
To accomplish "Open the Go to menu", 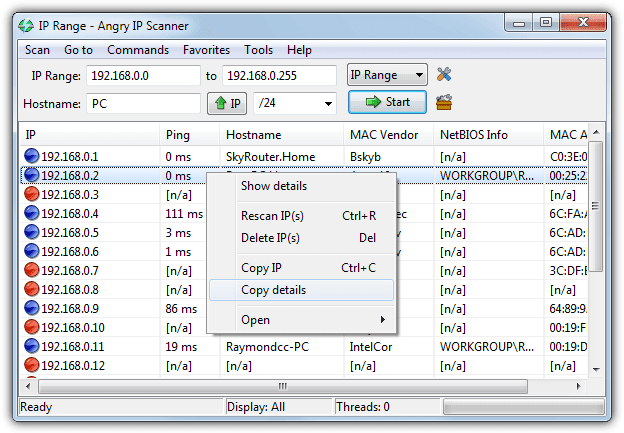I will [x=78, y=50].
